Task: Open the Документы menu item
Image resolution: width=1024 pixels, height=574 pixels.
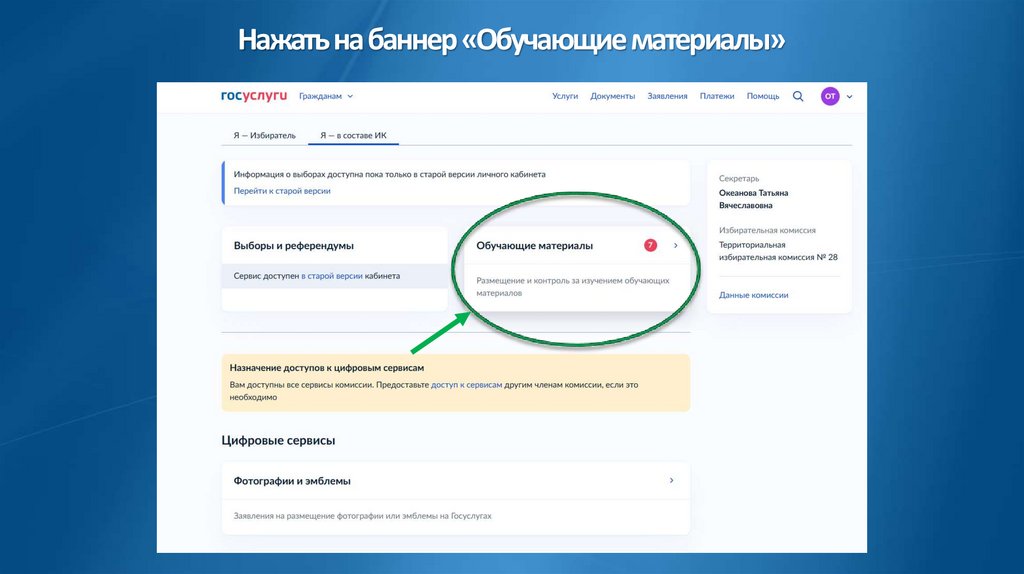Action: click(x=613, y=96)
